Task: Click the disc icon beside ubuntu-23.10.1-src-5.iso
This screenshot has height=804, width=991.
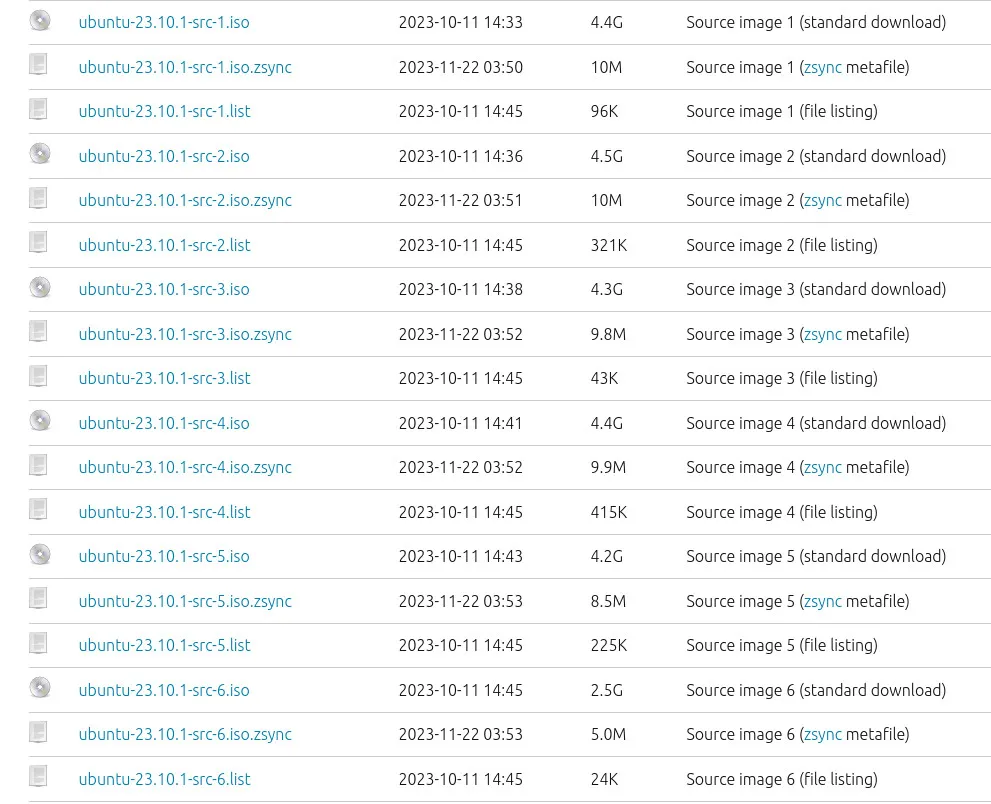Action: 39,555
